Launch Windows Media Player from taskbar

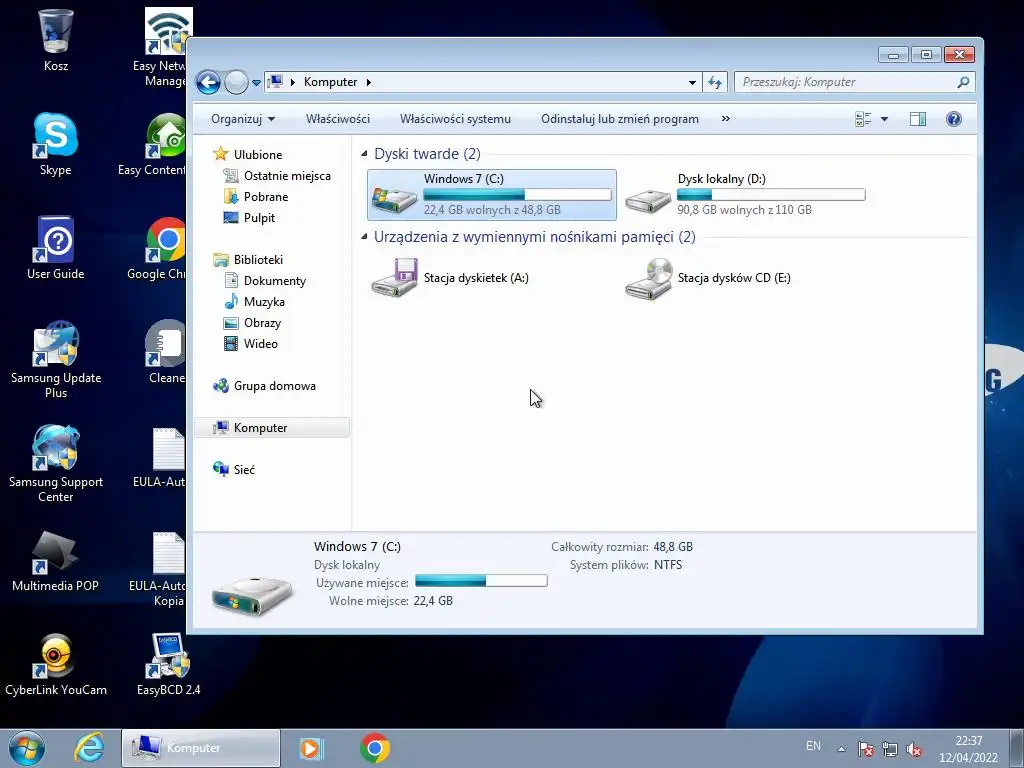pyautogui.click(x=311, y=748)
